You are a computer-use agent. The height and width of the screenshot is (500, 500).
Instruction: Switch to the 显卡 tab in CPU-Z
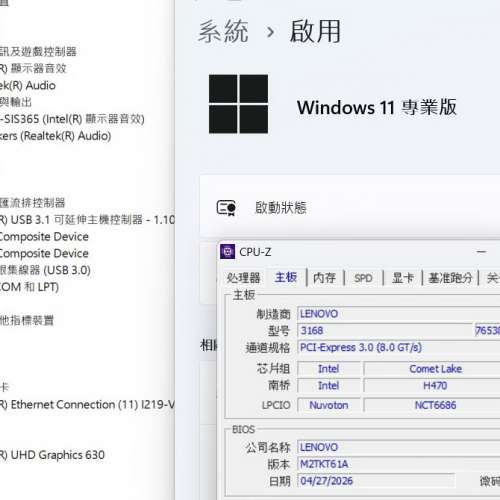pos(403,278)
